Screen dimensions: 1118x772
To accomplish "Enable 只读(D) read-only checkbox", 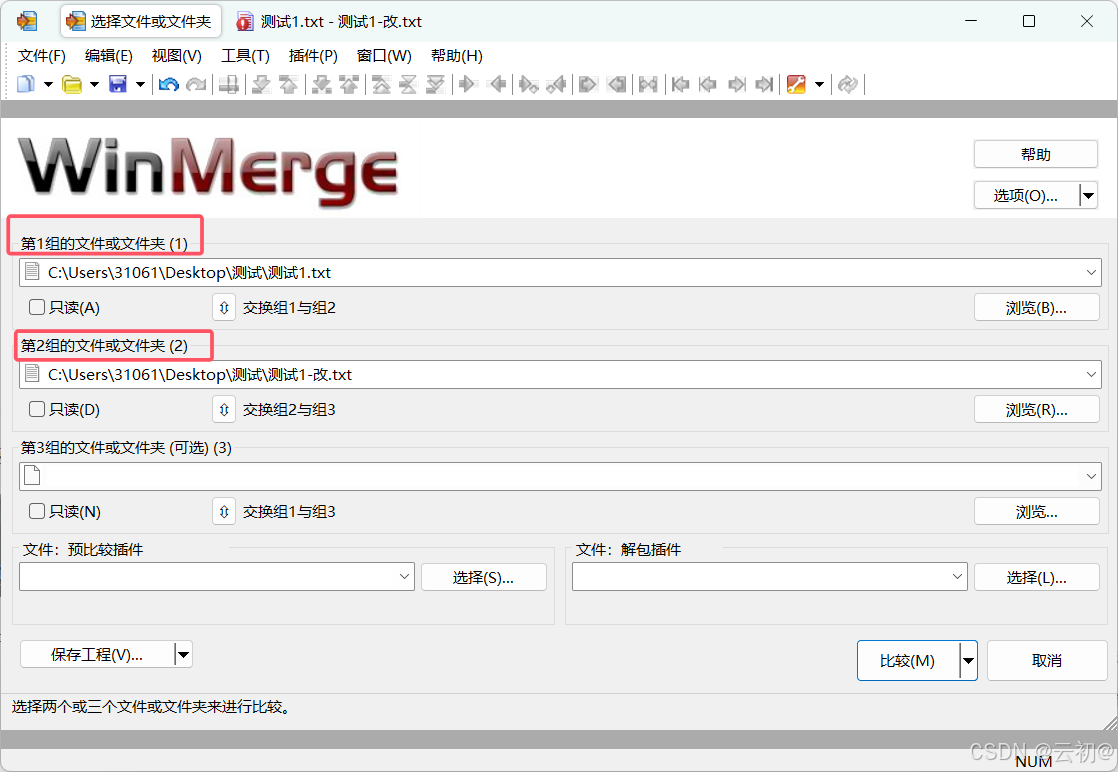I will pos(36,409).
